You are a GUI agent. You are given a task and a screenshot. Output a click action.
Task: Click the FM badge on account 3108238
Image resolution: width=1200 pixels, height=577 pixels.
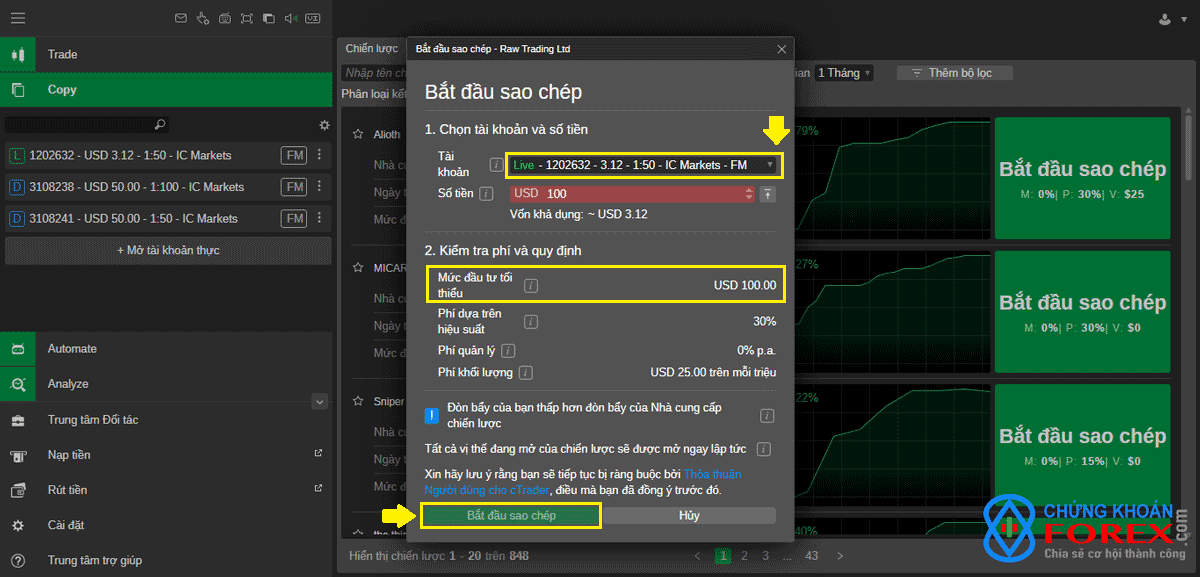click(294, 187)
